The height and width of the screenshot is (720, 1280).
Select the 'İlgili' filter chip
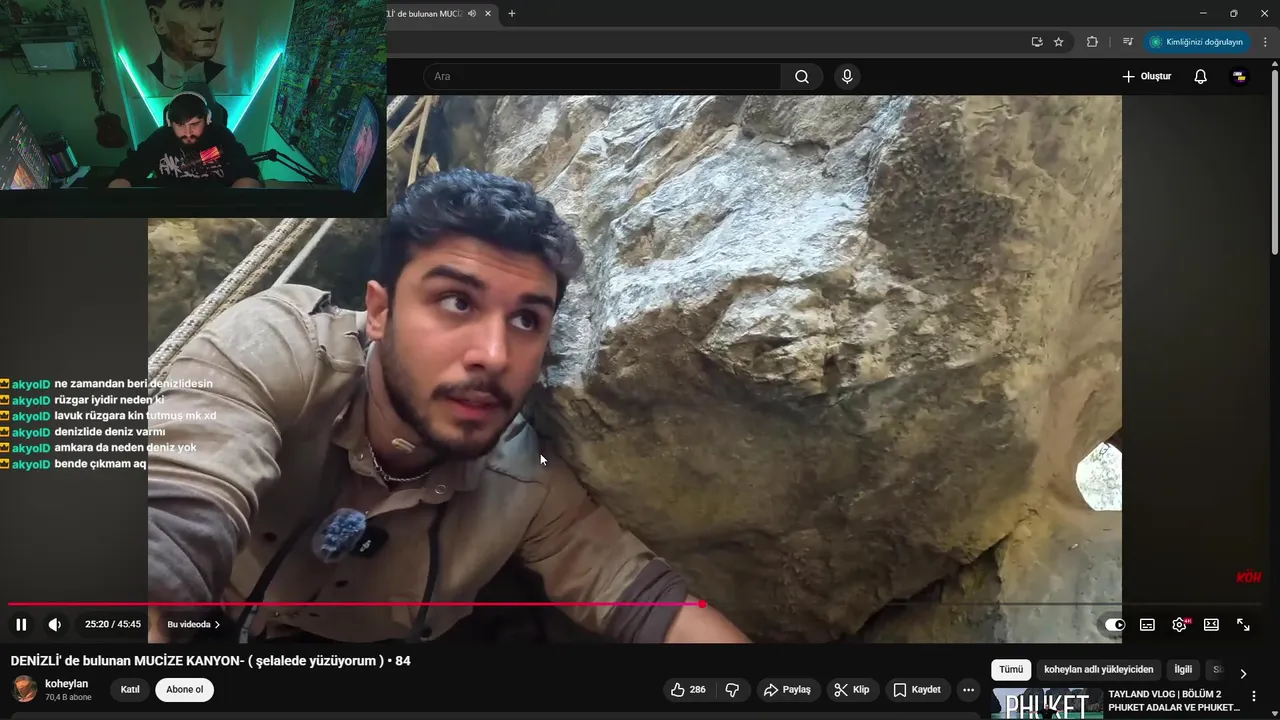[x=1183, y=670]
